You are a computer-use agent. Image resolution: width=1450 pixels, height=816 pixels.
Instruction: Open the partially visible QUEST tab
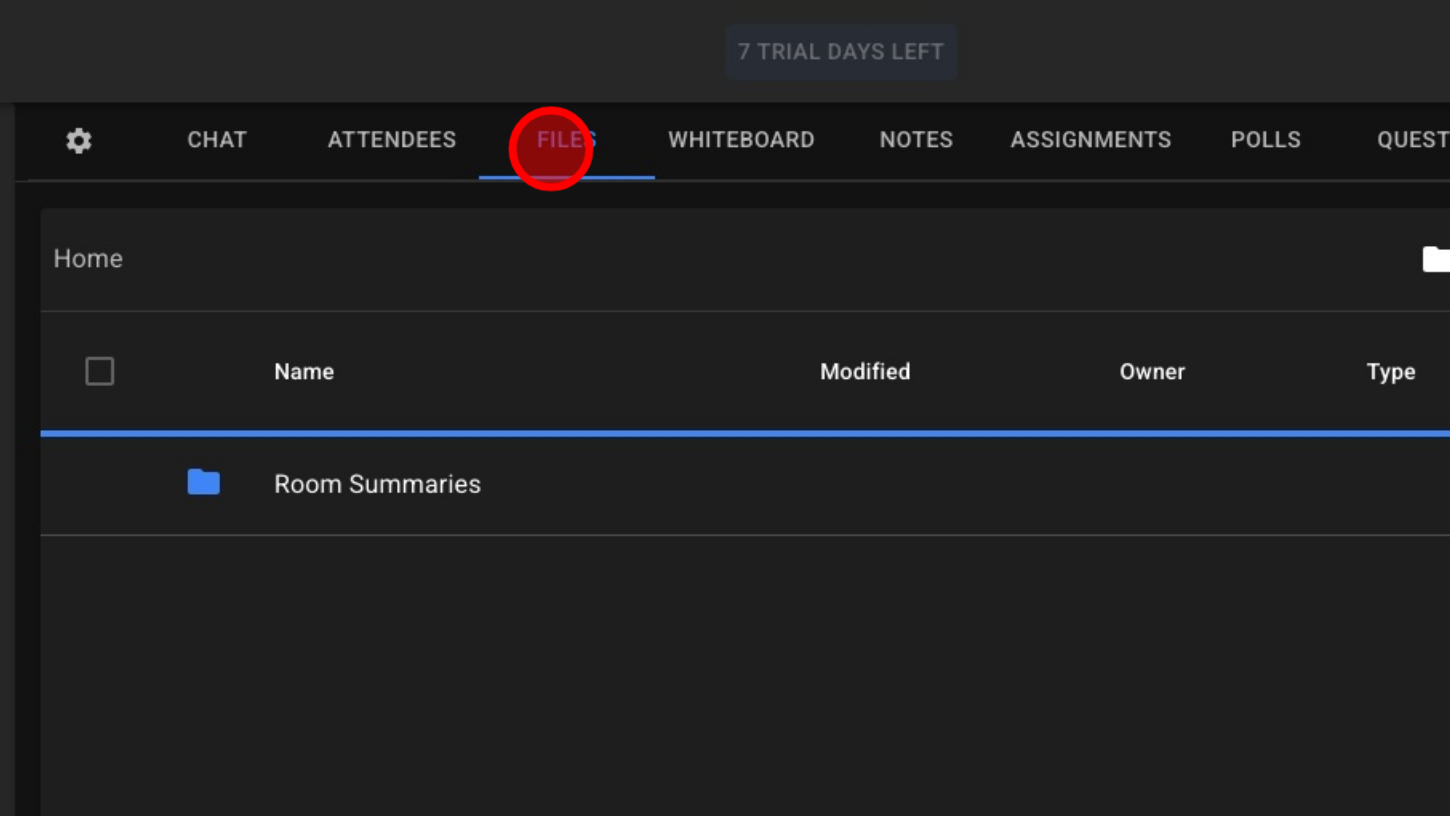pos(1412,140)
